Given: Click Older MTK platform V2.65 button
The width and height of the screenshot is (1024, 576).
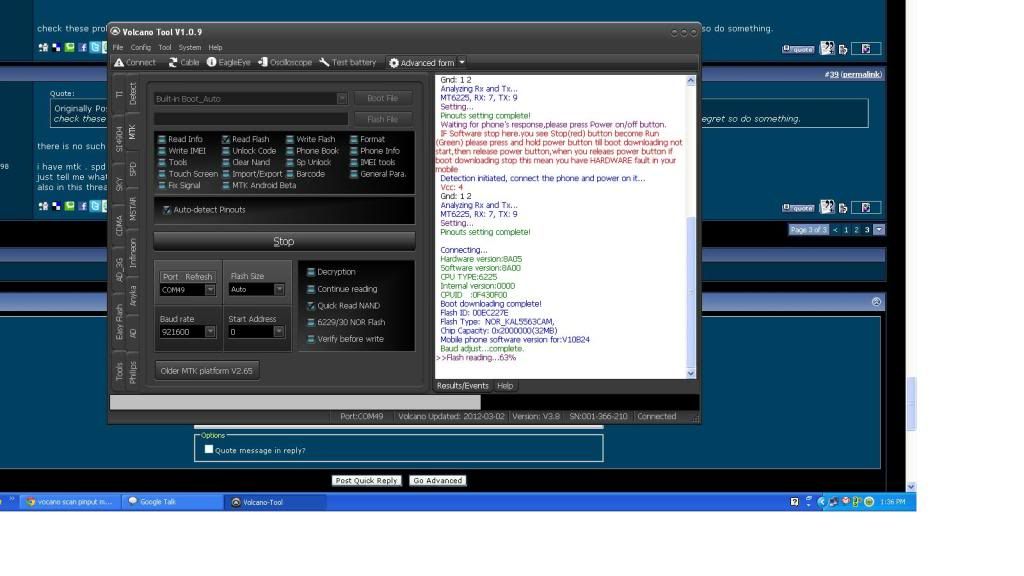Looking at the screenshot, I should [x=206, y=371].
